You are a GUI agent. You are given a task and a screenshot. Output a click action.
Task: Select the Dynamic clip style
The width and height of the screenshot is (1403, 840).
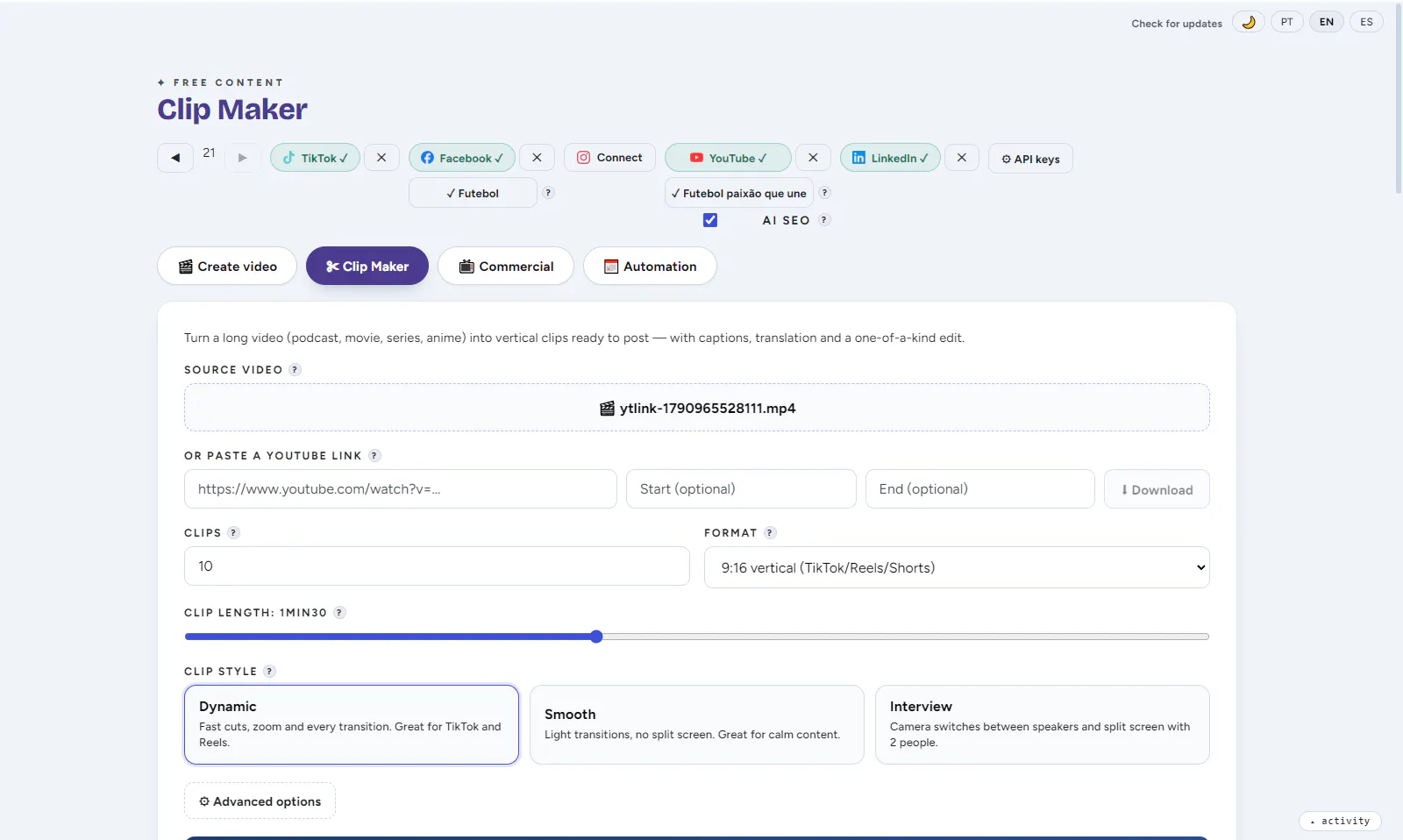(352, 724)
